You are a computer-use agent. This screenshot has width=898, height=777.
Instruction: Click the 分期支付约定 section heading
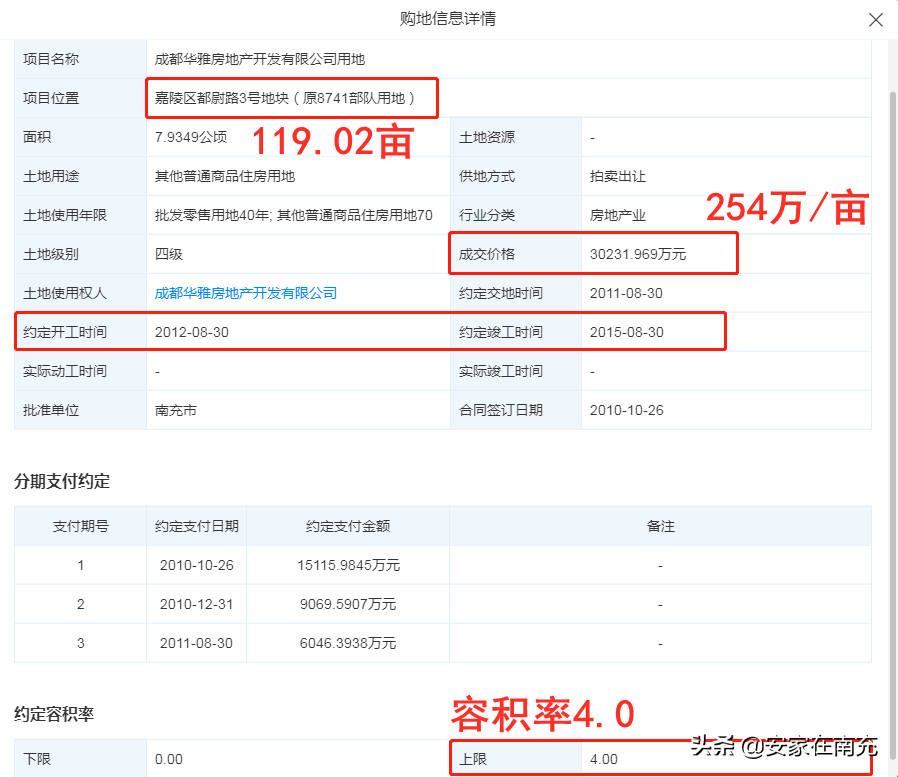62,481
